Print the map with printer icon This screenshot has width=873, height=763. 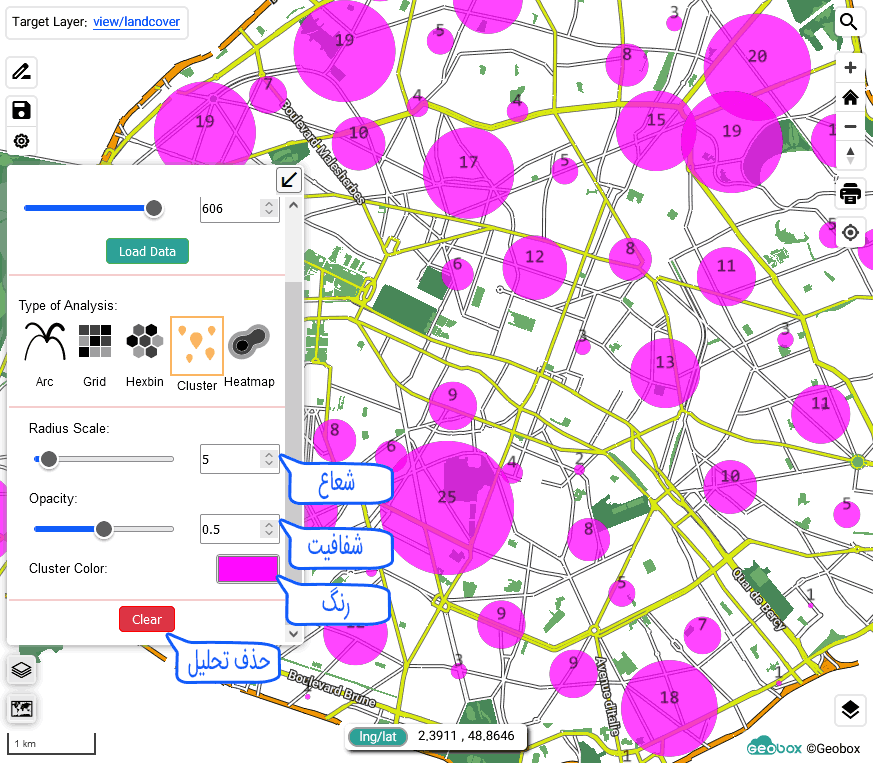pyautogui.click(x=850, y=193)
